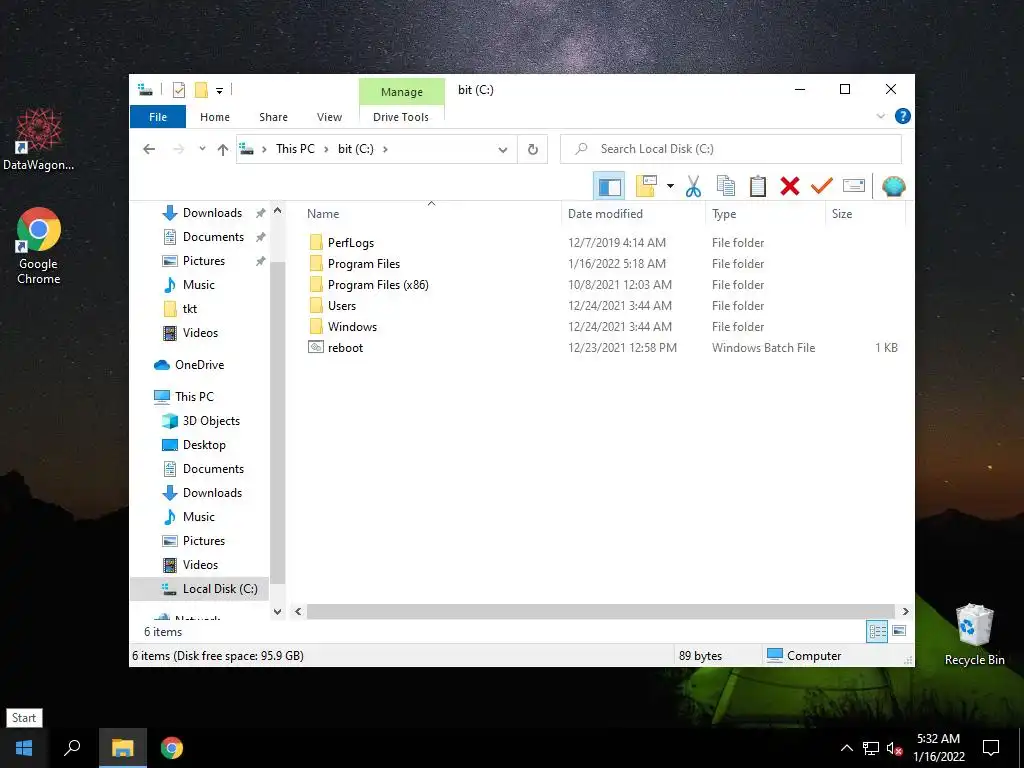Select Local Disk (C:) in navigation pane

coord(220,588)
